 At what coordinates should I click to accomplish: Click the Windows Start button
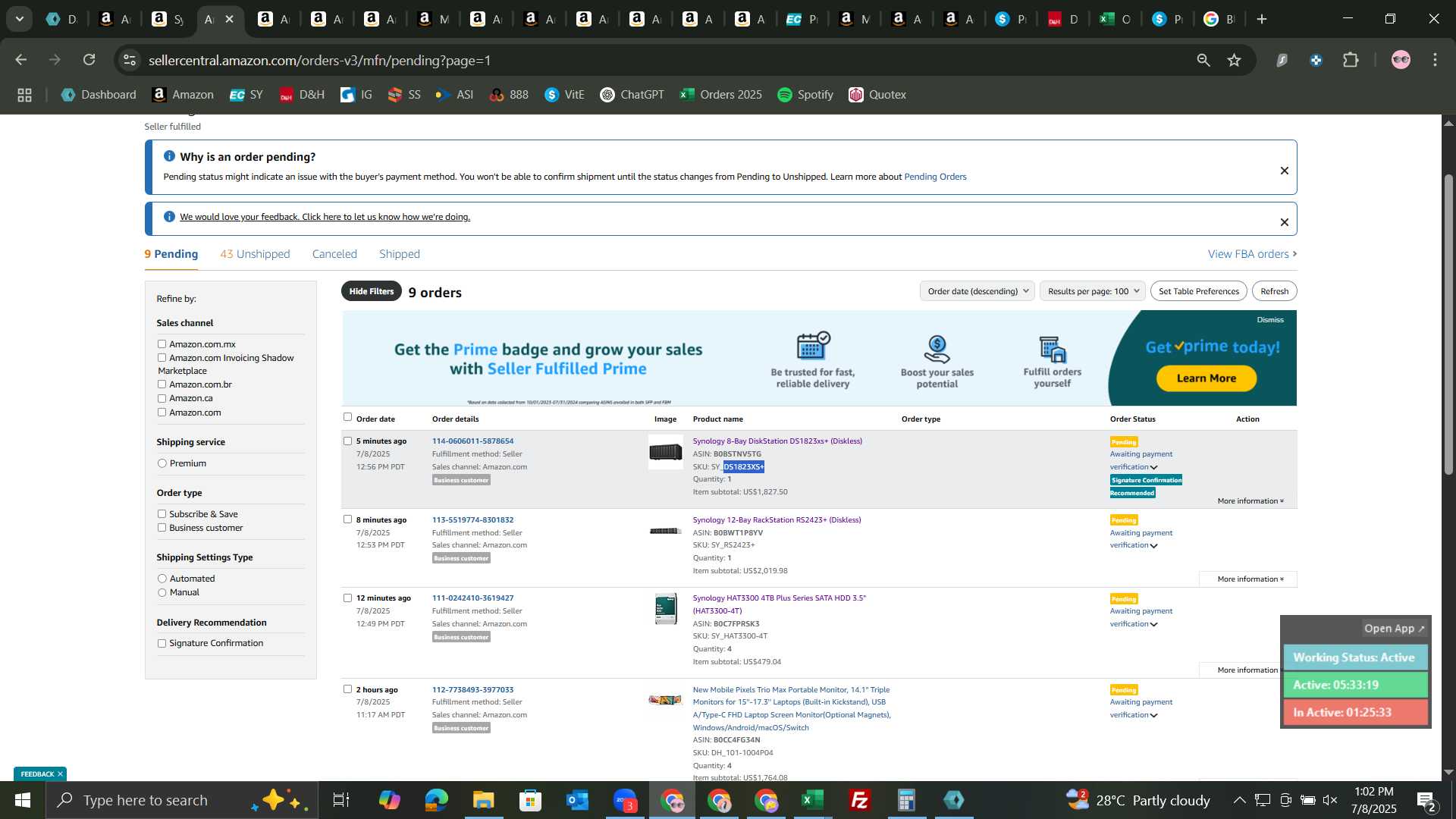tap(22, 800)
